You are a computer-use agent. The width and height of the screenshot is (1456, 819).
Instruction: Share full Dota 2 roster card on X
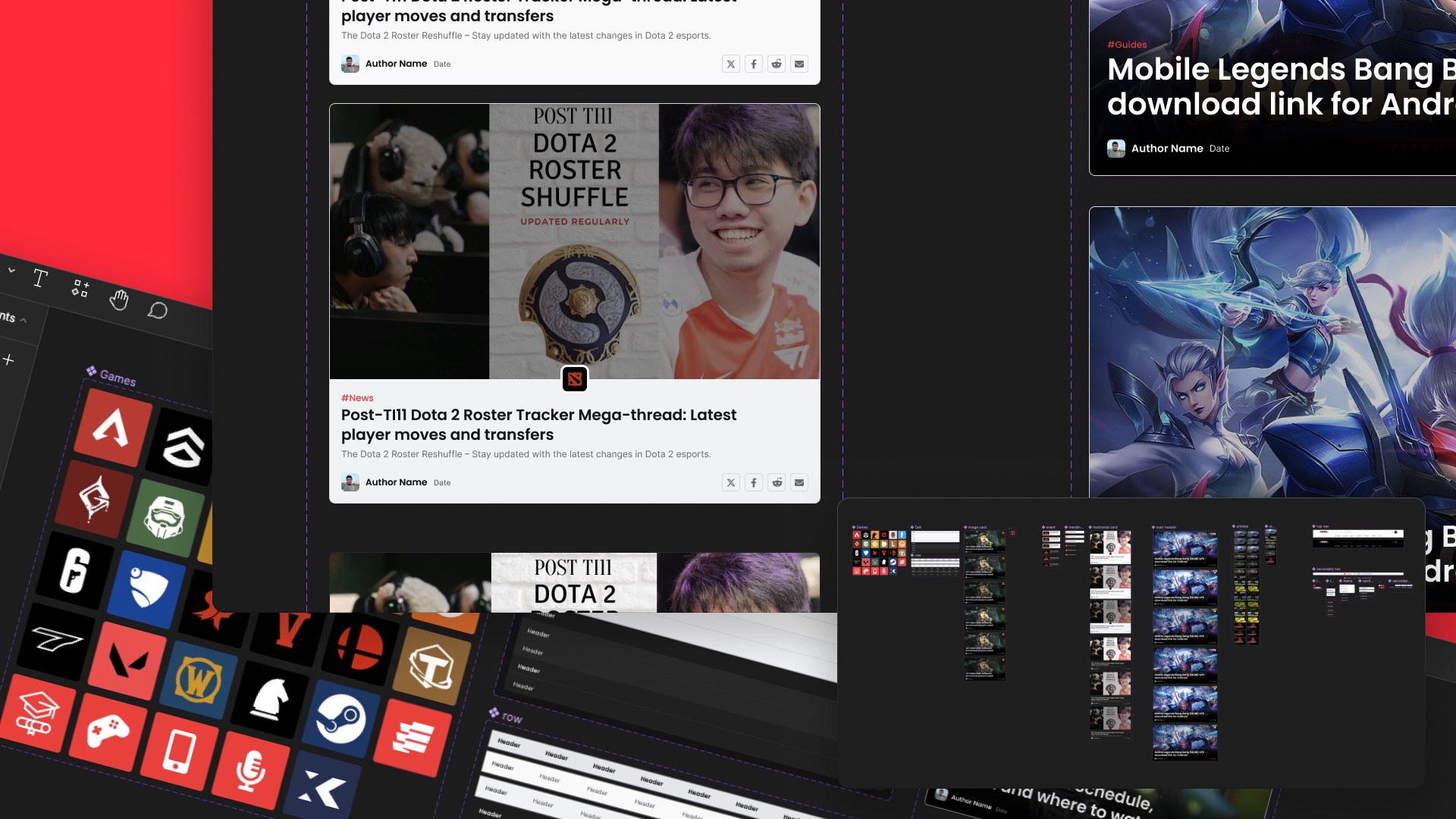(731, 482)
